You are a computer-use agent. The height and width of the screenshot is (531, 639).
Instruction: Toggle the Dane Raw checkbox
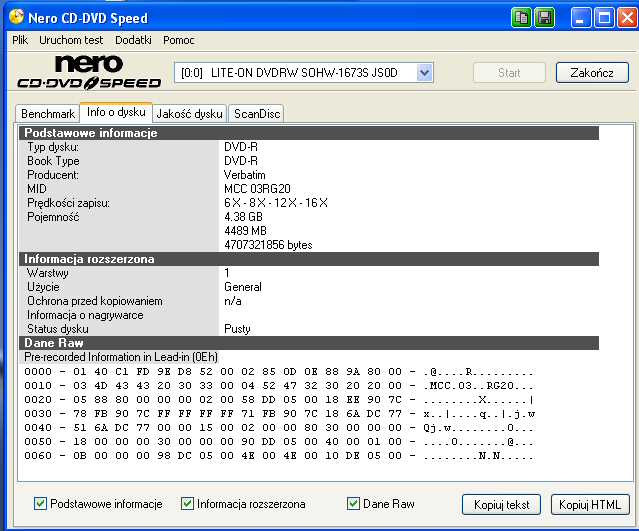353,504
